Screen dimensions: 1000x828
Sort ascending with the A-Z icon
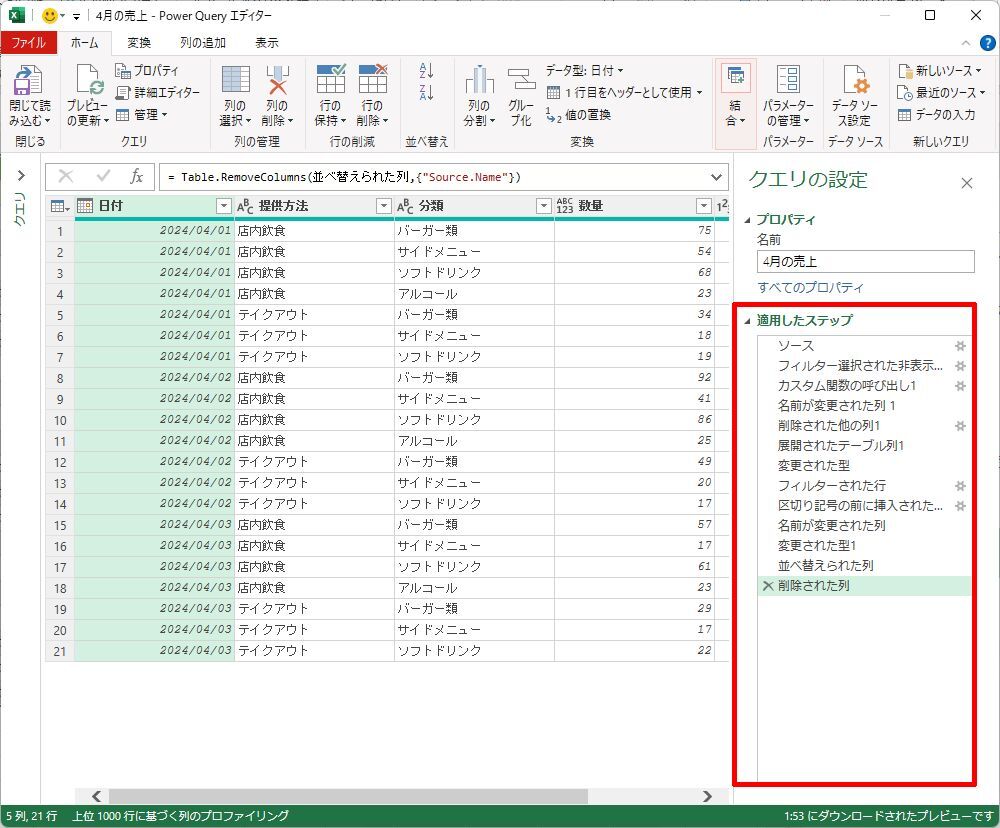[427, 70]
